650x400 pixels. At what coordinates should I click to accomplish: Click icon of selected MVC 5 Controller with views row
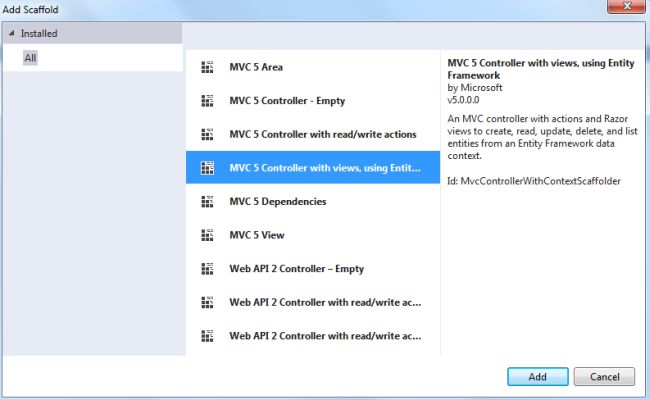(207, 168)
